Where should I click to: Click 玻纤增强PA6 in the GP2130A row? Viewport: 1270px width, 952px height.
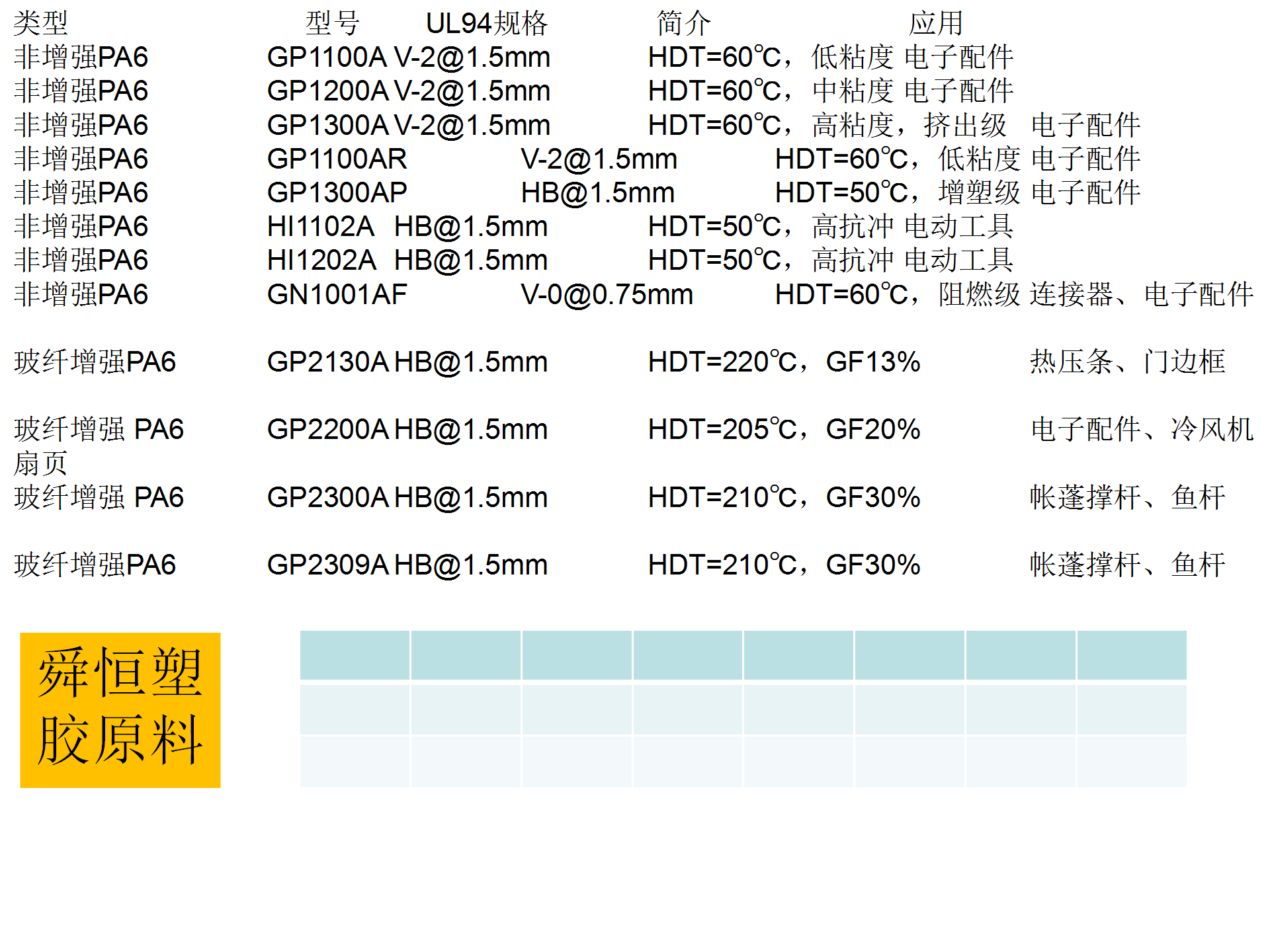(95, 362)
